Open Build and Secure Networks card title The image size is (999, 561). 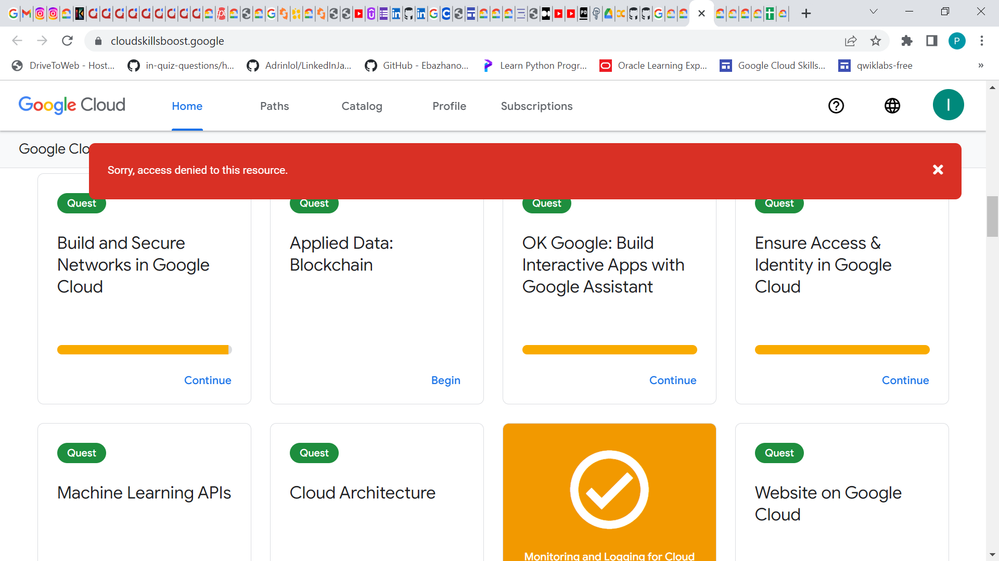point(133,265)
